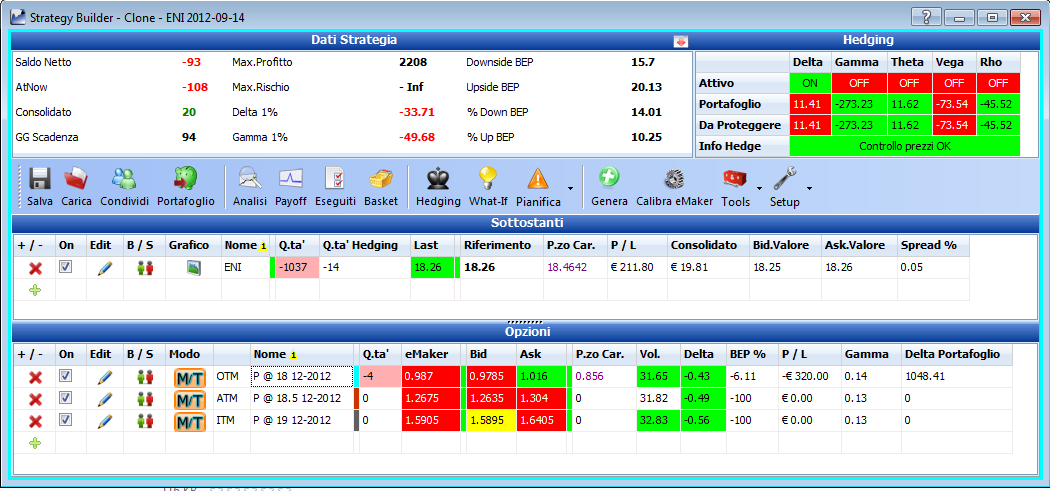Open the Hedging chess king icon
The image size is (1050, 491).
click(438, 180)
